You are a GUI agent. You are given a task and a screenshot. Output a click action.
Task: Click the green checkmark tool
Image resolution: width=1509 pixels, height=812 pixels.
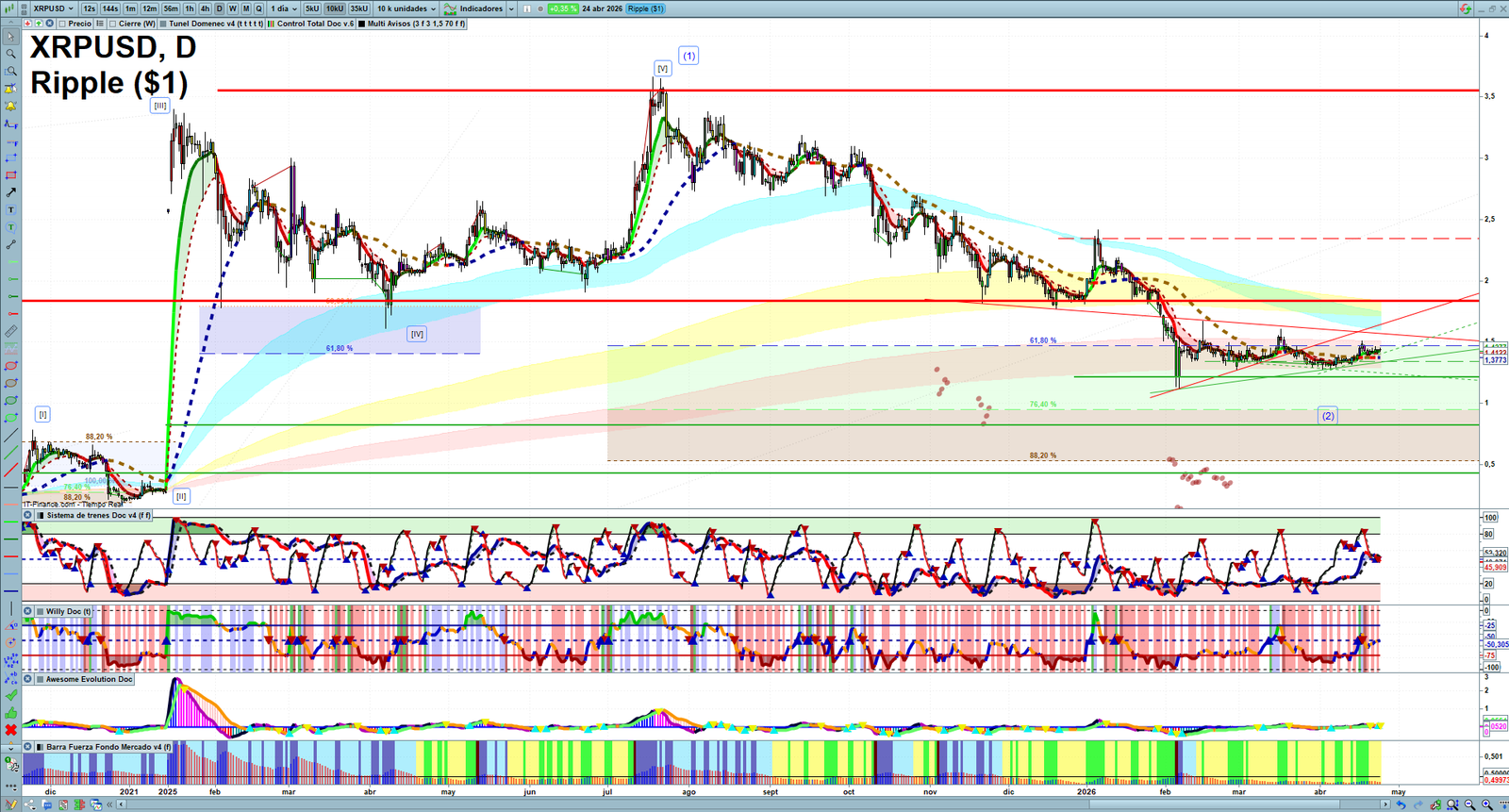(11, 695)
